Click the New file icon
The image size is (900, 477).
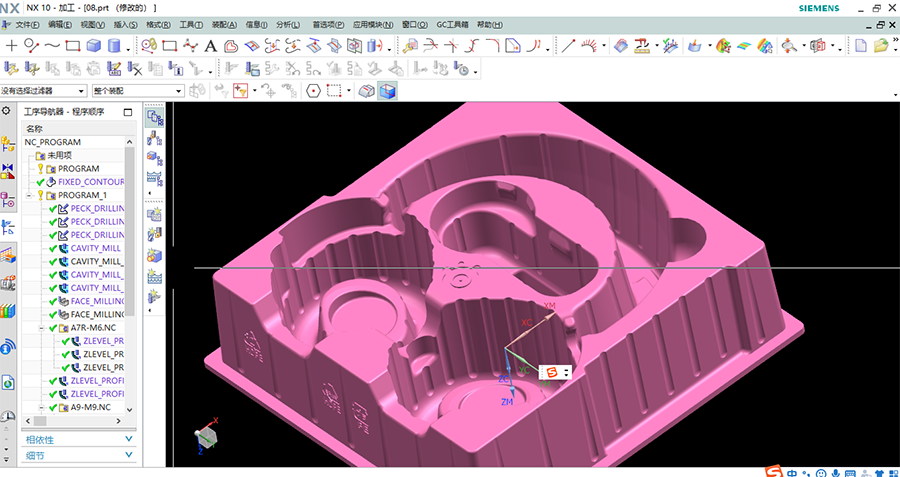860,45
